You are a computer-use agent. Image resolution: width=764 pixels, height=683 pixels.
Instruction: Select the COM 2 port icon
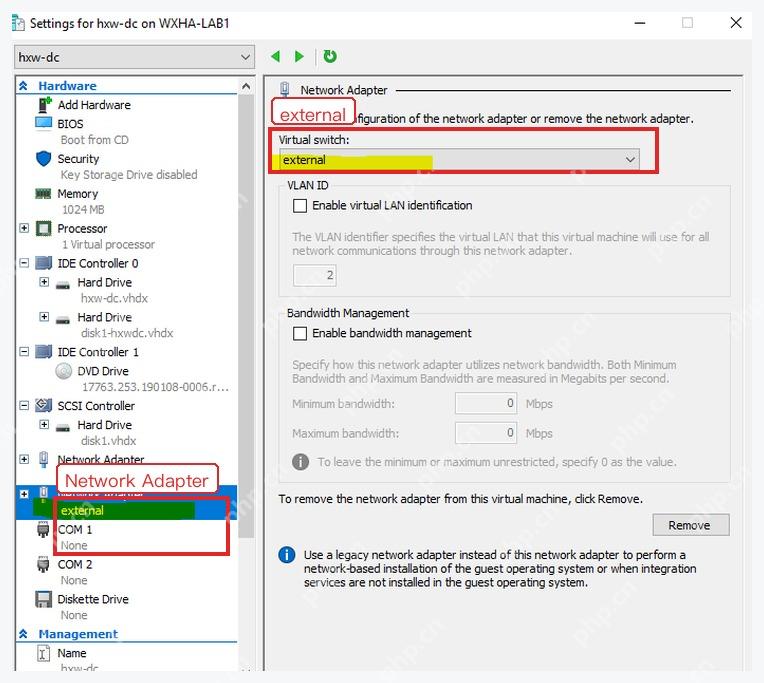[43, 565]
